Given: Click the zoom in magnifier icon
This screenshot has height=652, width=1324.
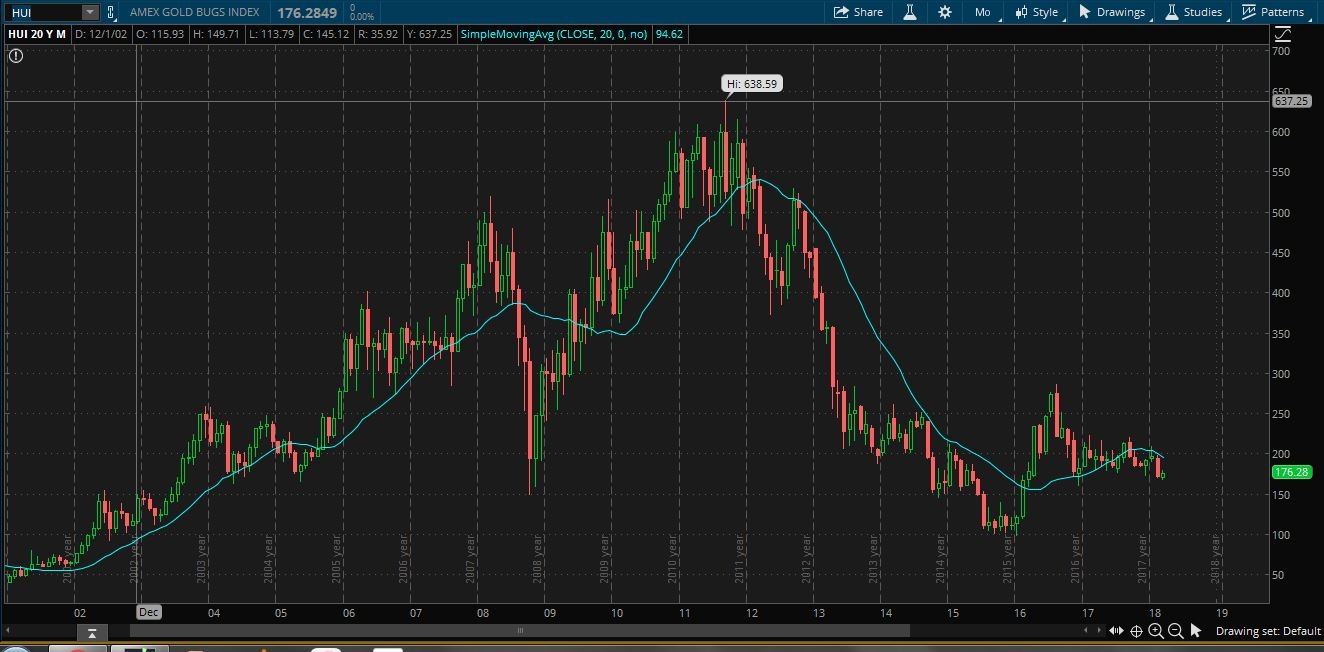Looking at the screenshot, I should [1156, 630].
